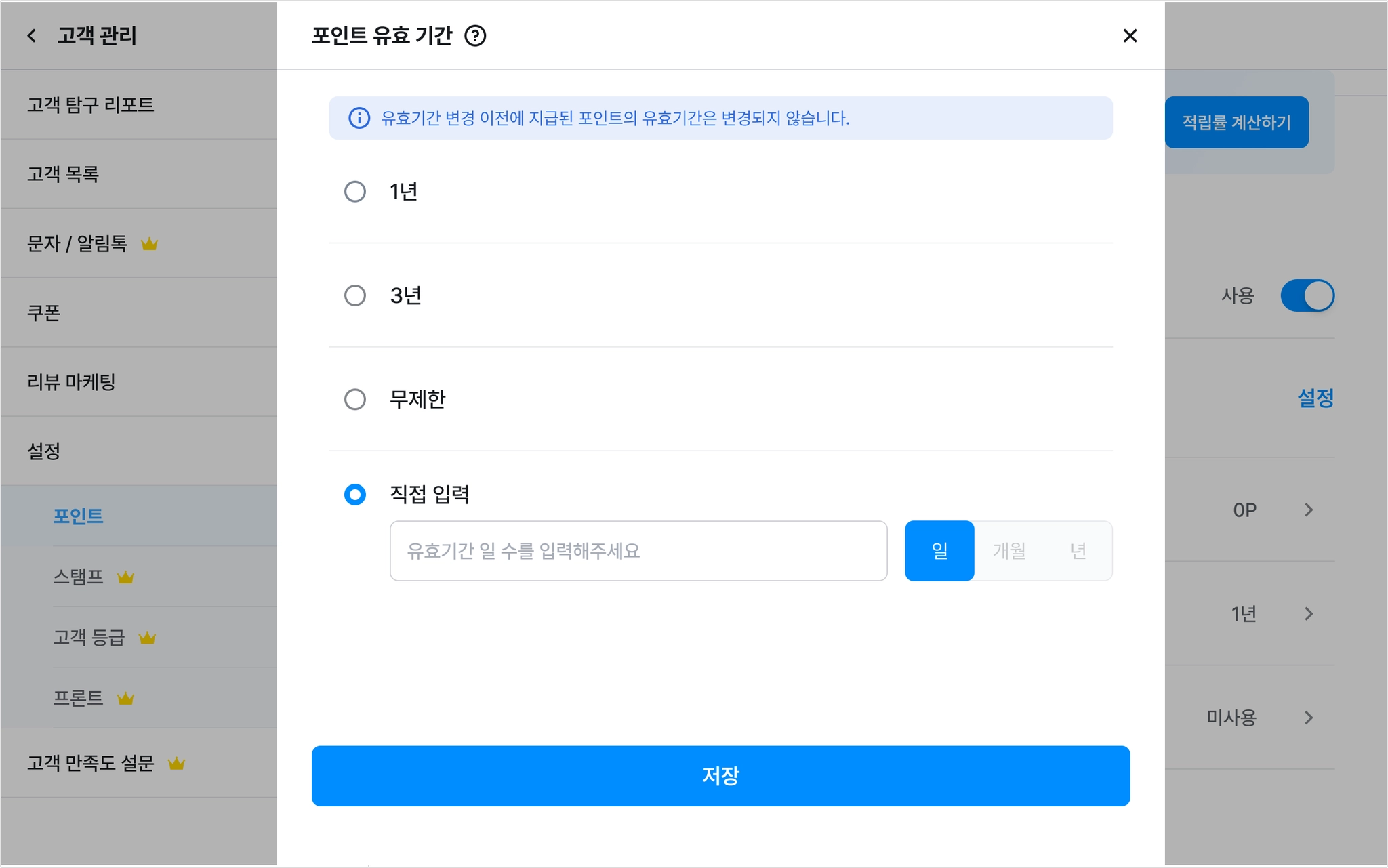Open the 1년 setting row chevron
The image size is (1388, 868).
(x=1309, y=614)
